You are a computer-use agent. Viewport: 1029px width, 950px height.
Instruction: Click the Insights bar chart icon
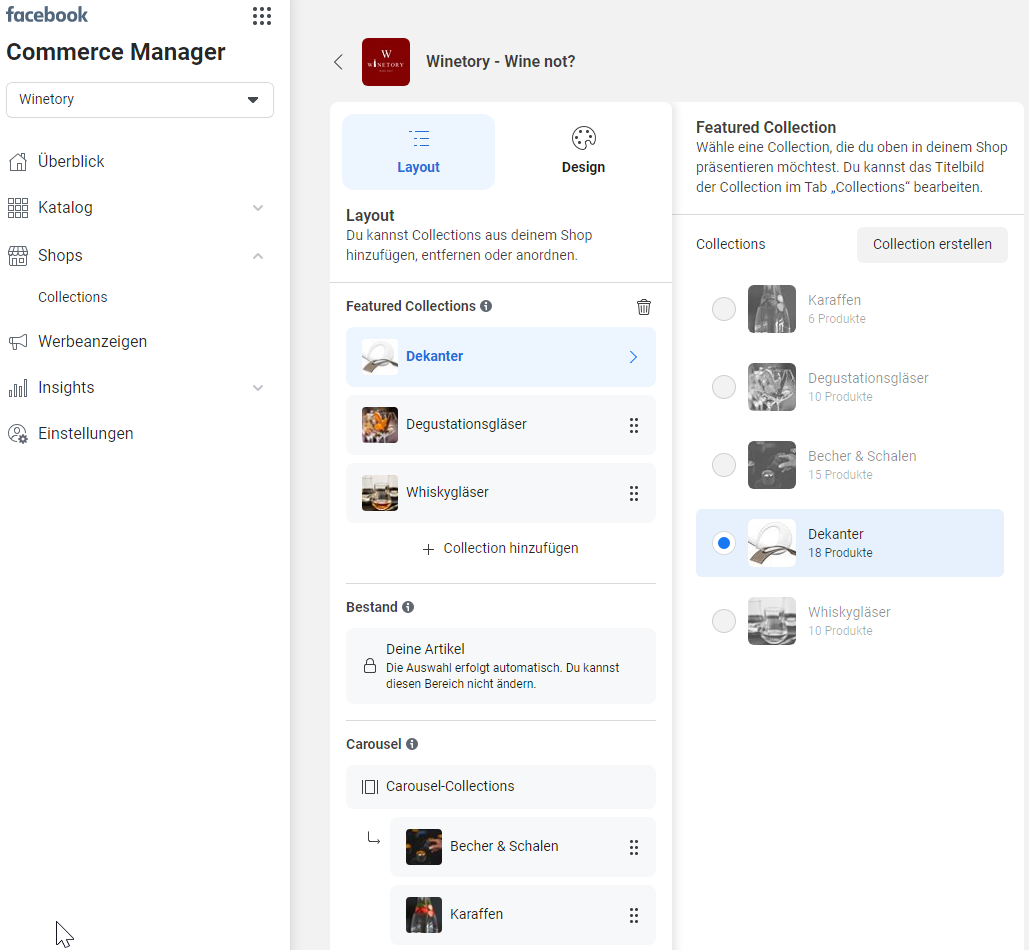point(18,388)
